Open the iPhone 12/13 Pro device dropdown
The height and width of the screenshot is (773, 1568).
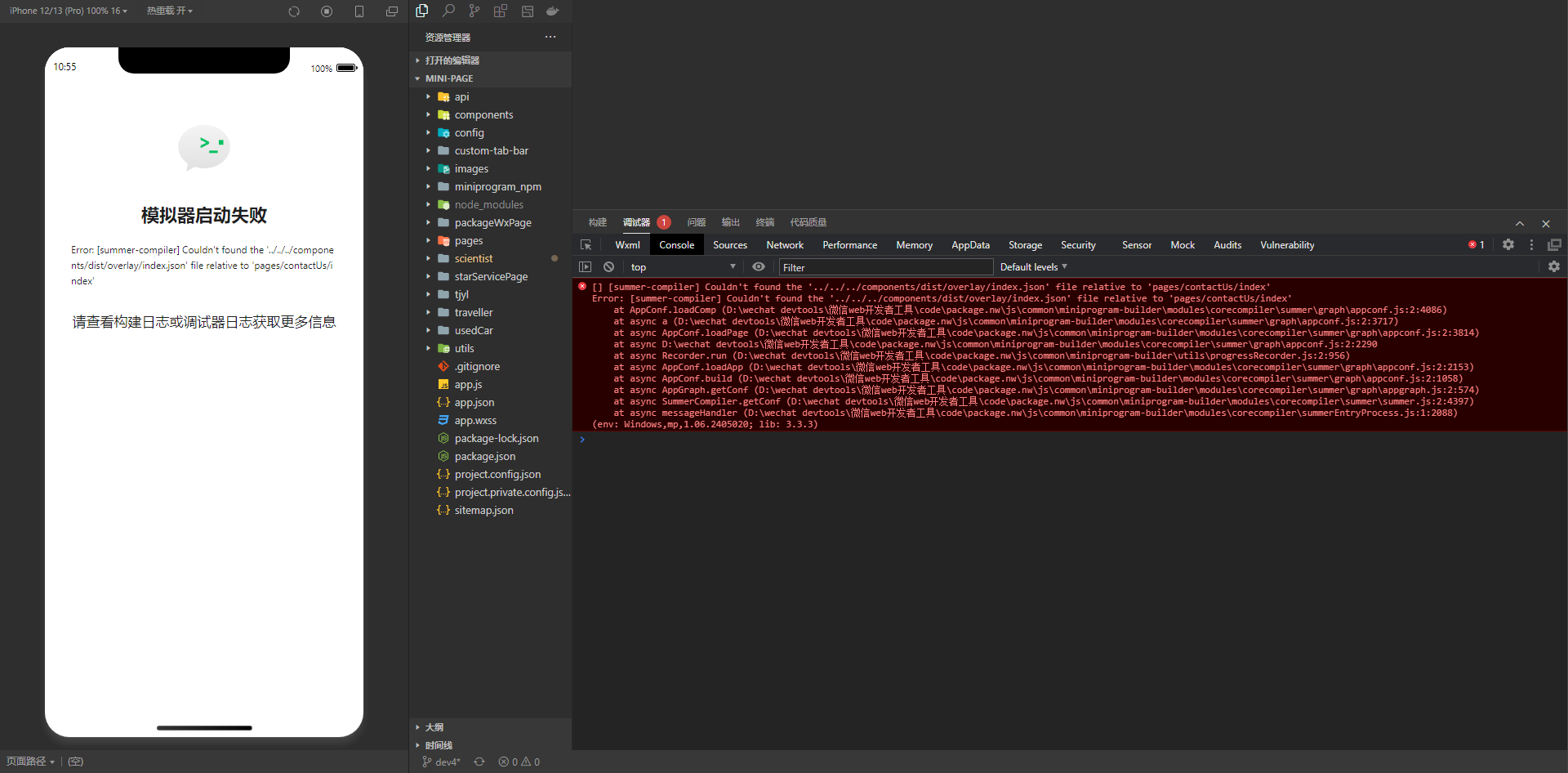[68, 11]
